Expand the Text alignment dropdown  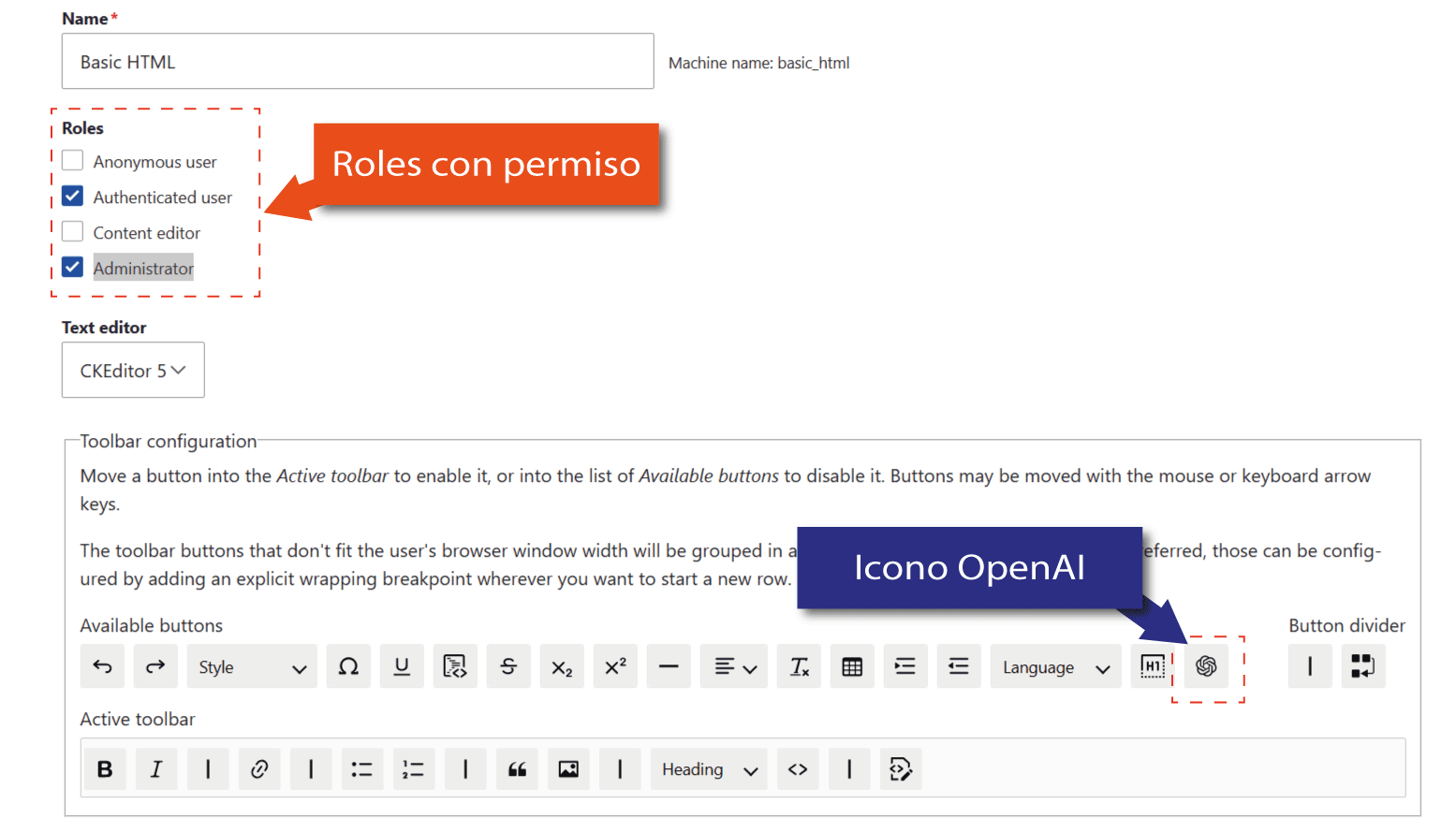point(734,666)
